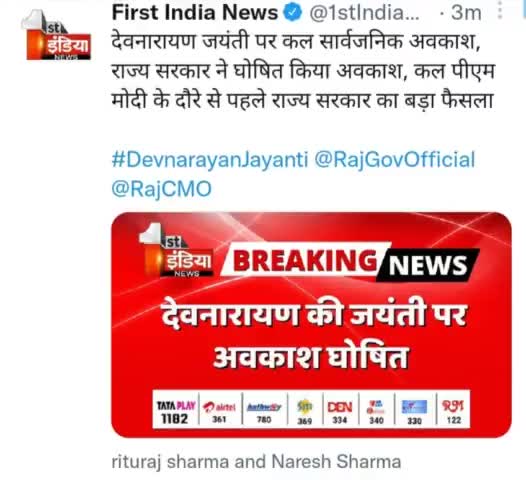Click the RM 122 channel logo
Screen dimensions: 526x480
point(453,412)
